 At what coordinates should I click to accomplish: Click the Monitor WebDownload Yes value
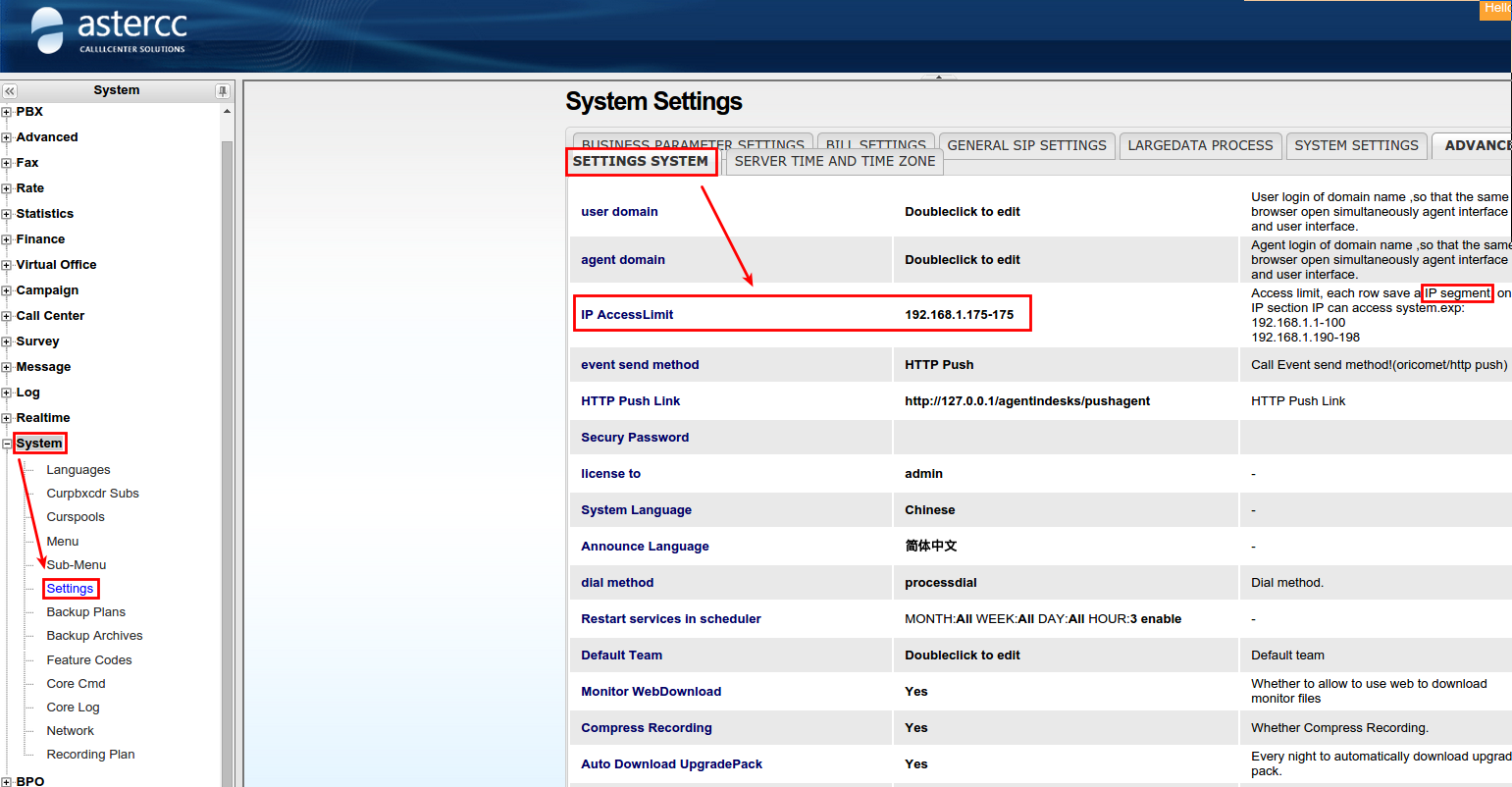[x=915, y=692]
